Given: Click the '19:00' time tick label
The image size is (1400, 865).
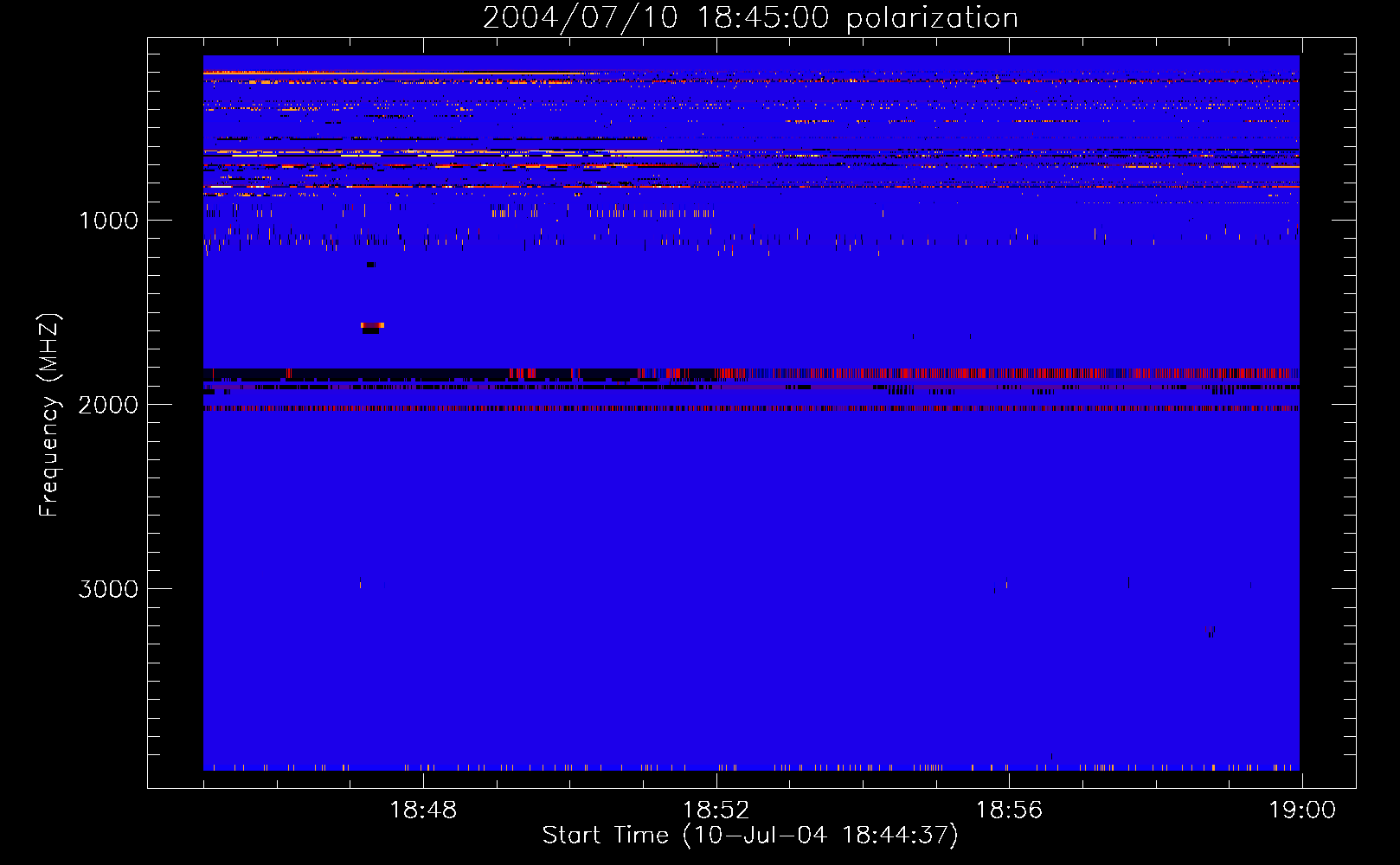Looking at the screenshot, I should point(1302,811).
